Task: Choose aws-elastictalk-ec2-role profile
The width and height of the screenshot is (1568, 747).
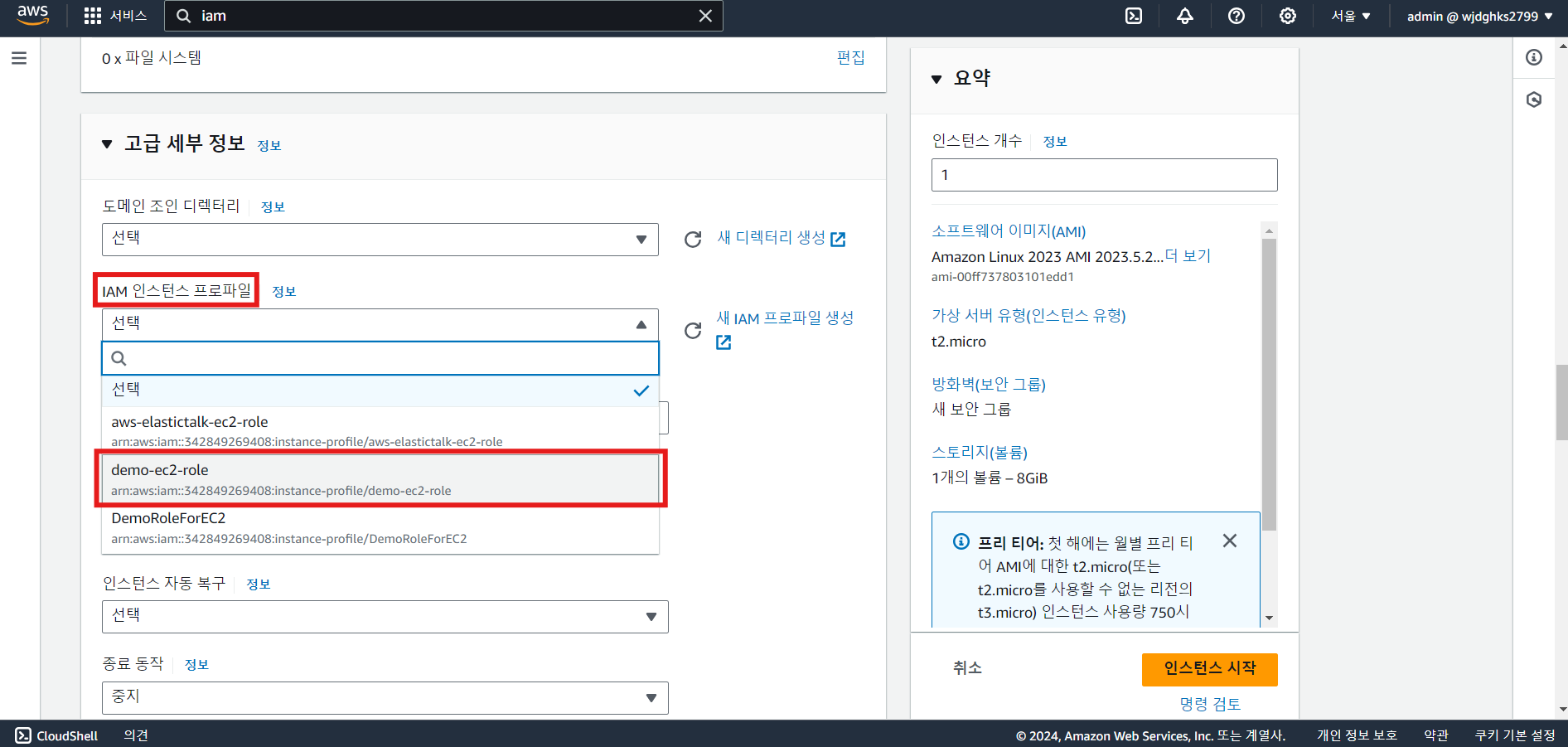Action: [x=380, y=430]
